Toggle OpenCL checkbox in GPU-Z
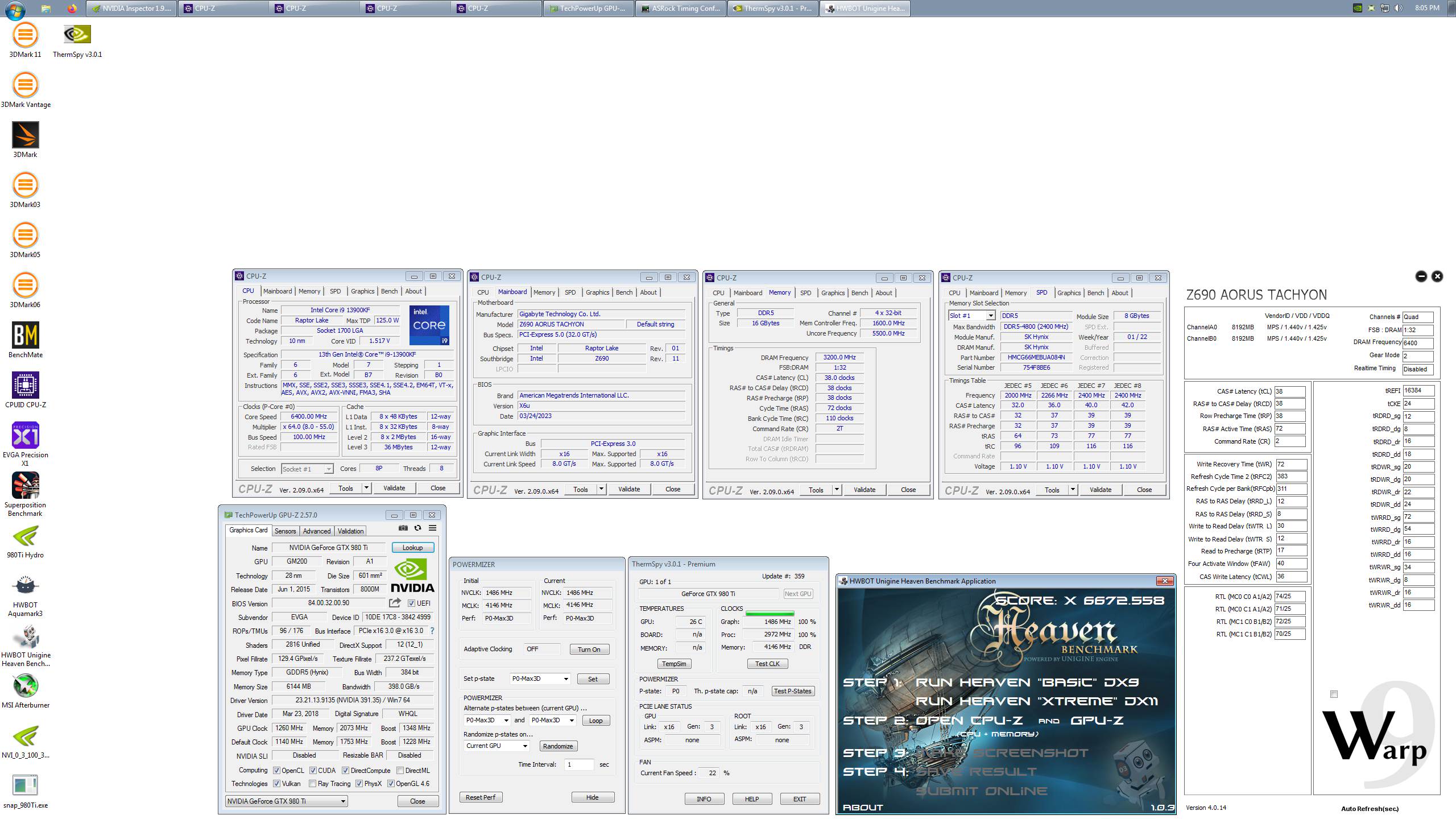 point(276,771)
